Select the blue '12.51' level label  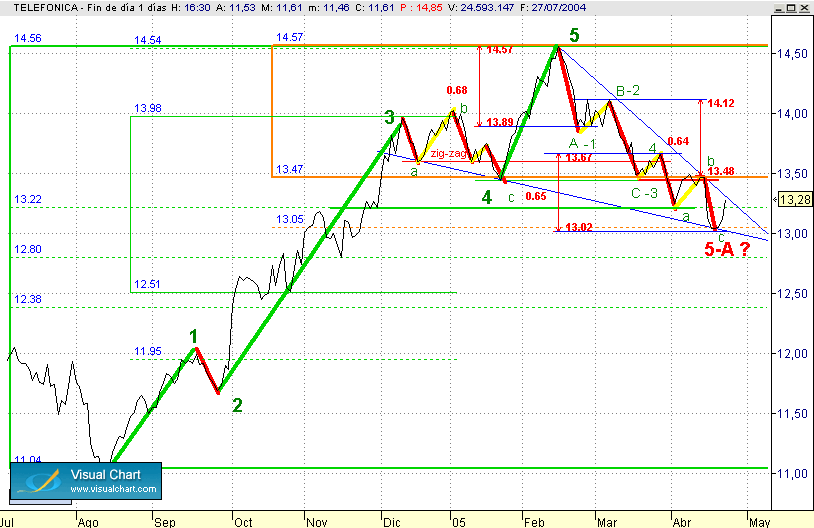pyautogui.click(x=147, y=284)
